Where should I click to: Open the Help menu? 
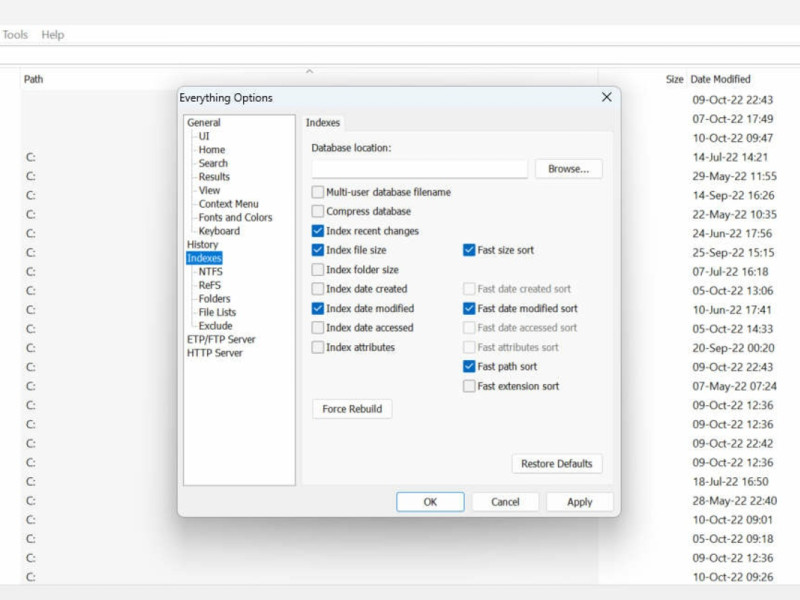coord(53,35)
